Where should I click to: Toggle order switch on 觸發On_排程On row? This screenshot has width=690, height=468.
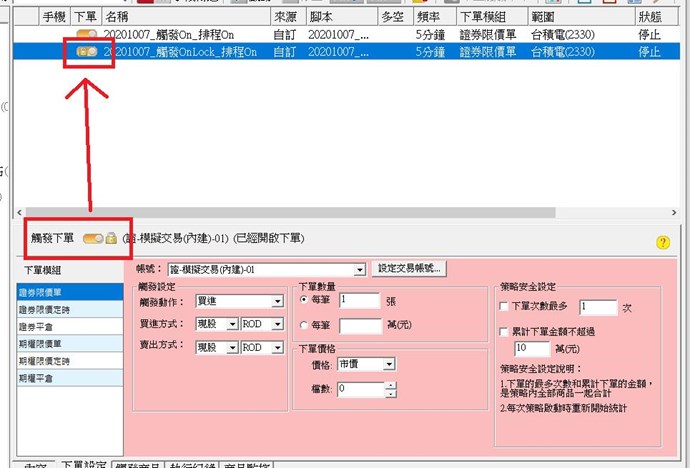(86, 33)
